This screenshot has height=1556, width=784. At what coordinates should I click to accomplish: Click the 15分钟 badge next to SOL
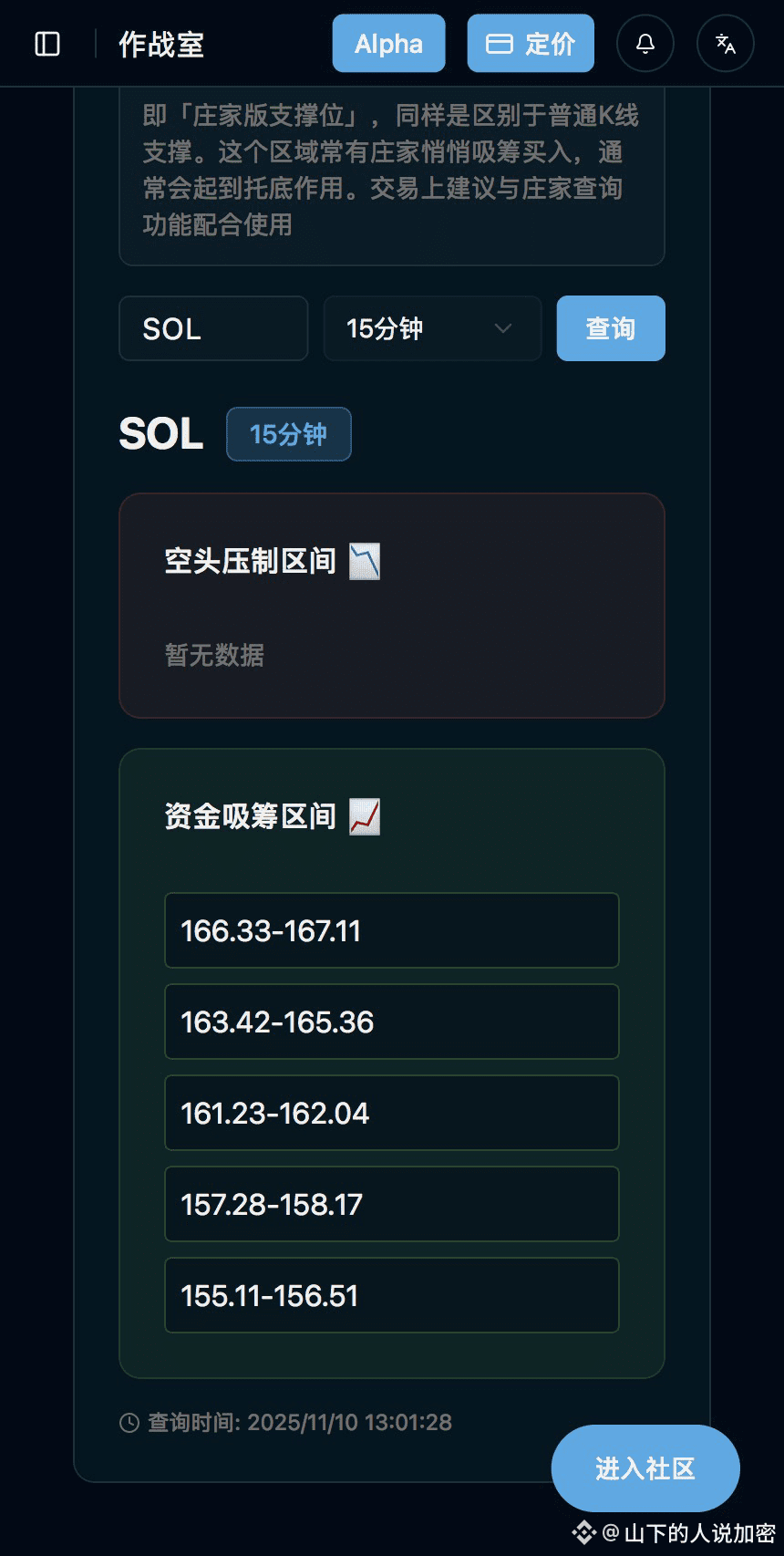[289, 434]
